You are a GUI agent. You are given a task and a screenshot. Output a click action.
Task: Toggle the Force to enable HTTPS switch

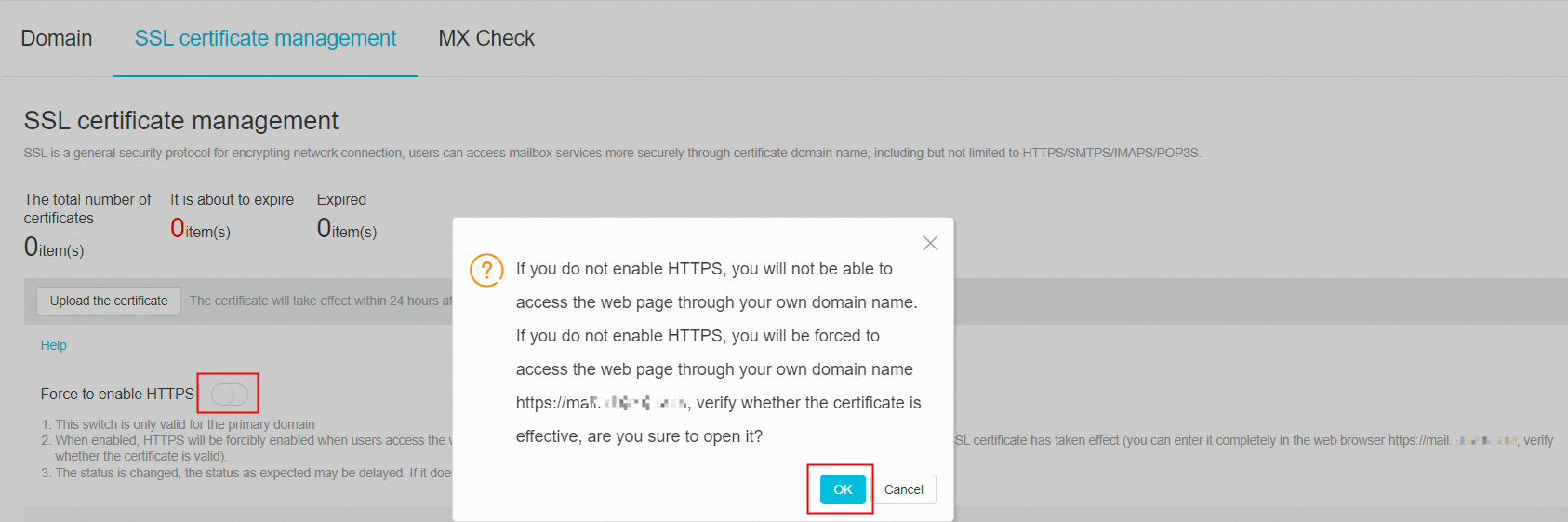pos(229,395)
